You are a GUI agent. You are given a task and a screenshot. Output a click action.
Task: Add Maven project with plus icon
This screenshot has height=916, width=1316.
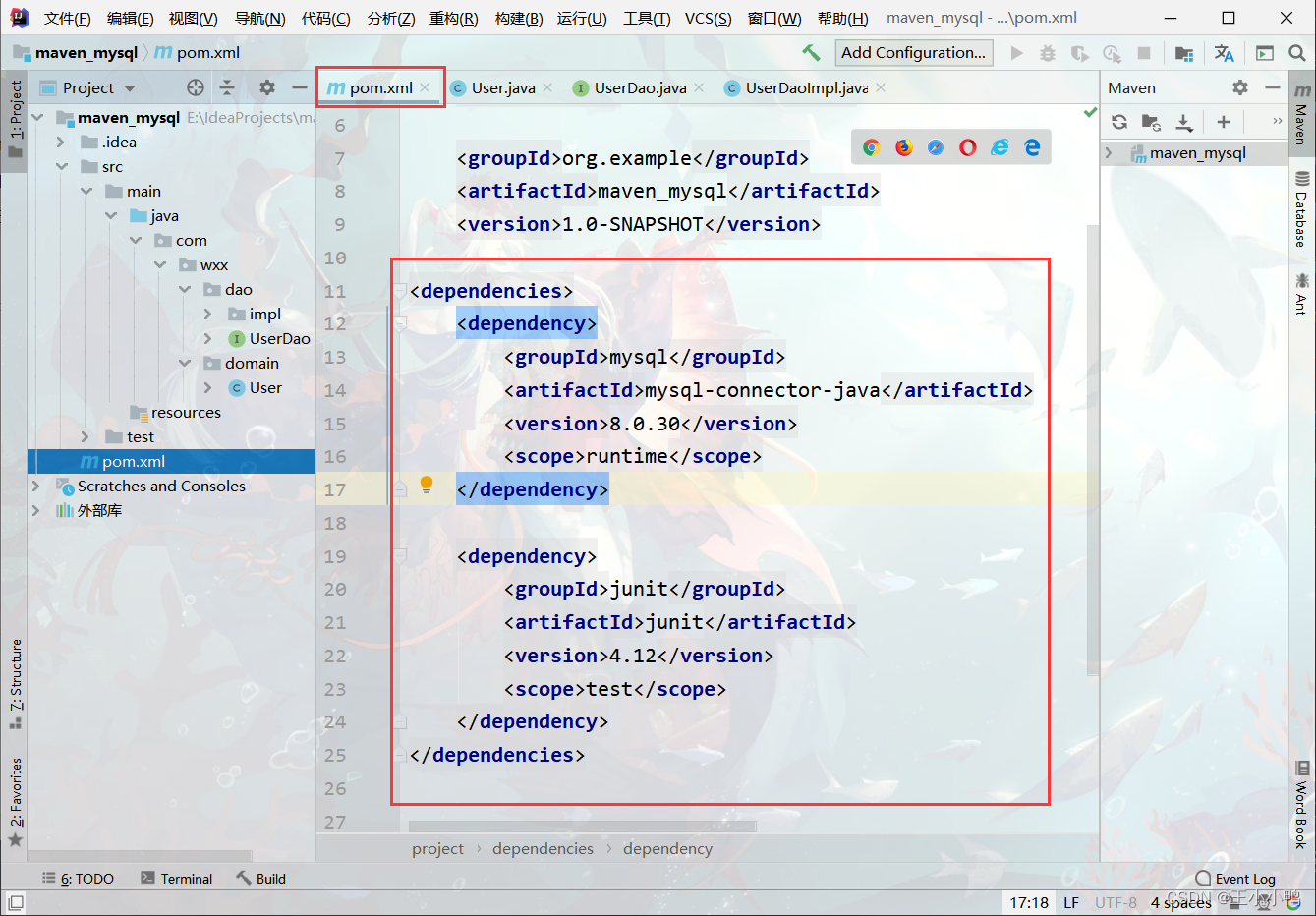coord(1224,122)
